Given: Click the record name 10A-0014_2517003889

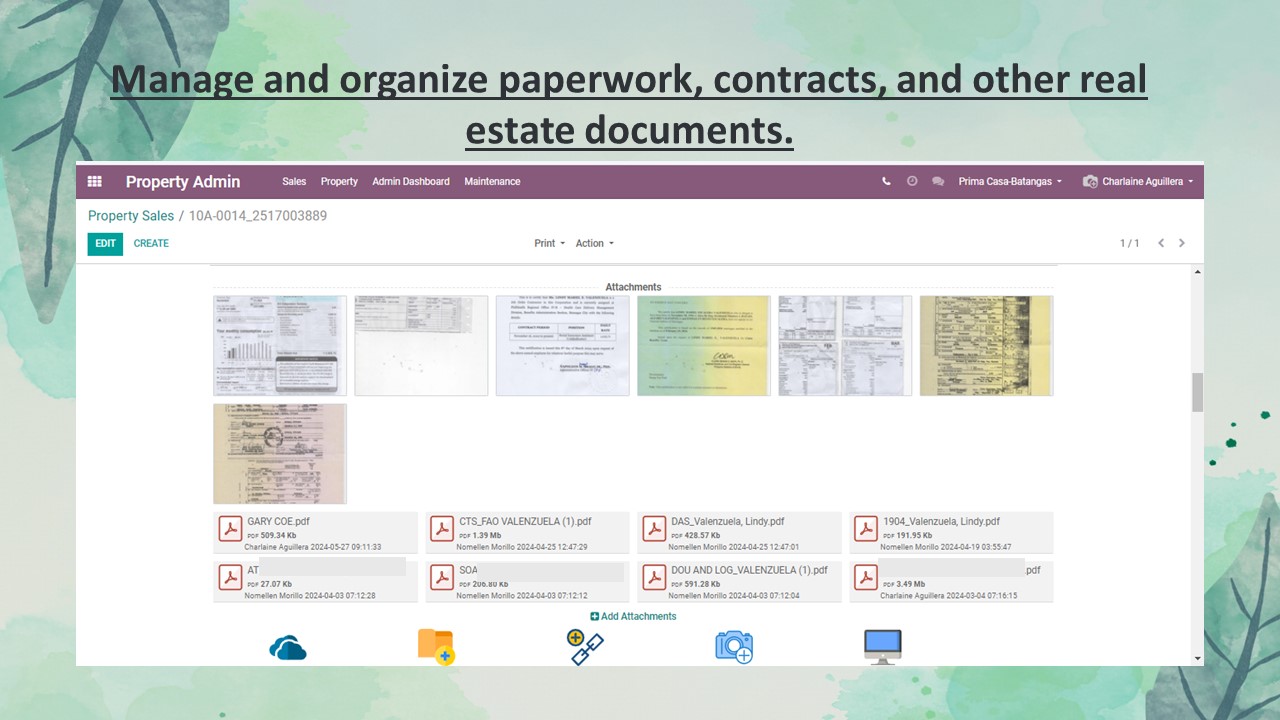Looking at the screenshot, I should [258, 216].
